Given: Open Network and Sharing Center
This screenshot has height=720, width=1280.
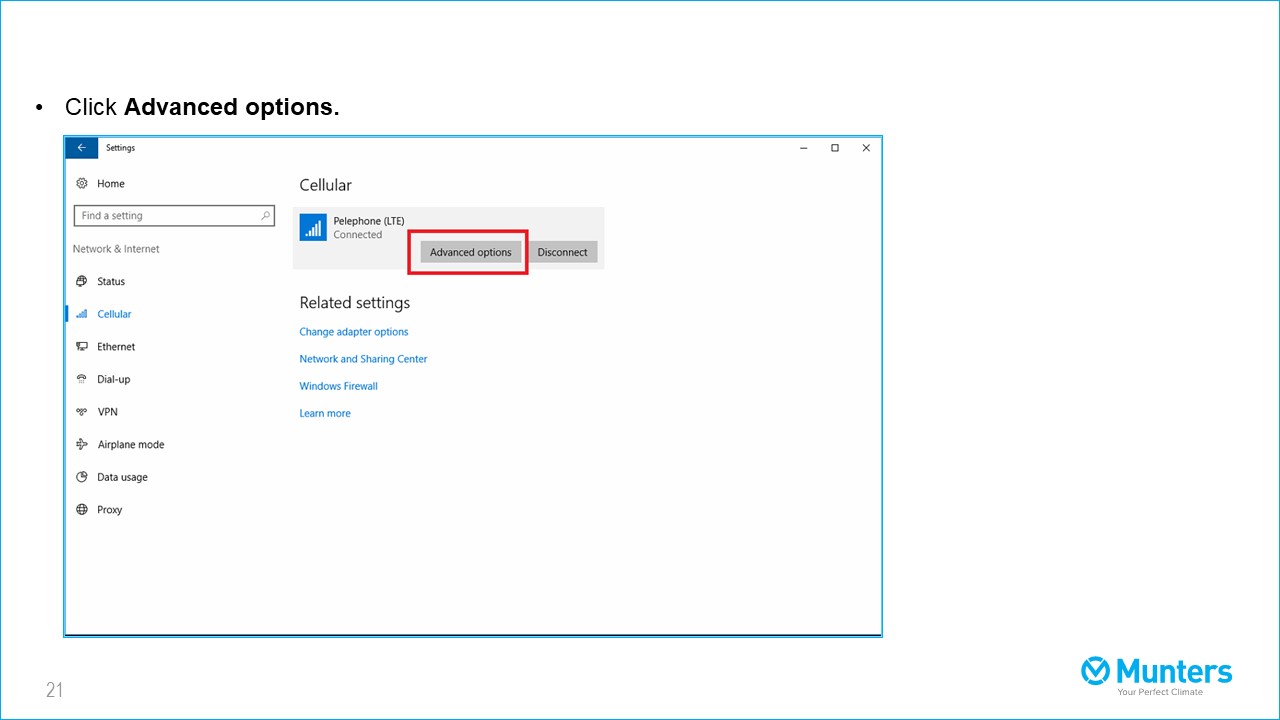Looking at the screenshot, I should (x=363, y=359).
